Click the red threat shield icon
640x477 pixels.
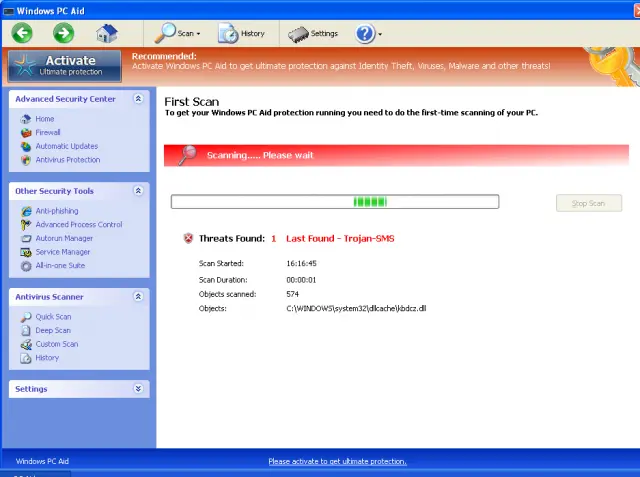pyautogui.click(x=188, y=238)
